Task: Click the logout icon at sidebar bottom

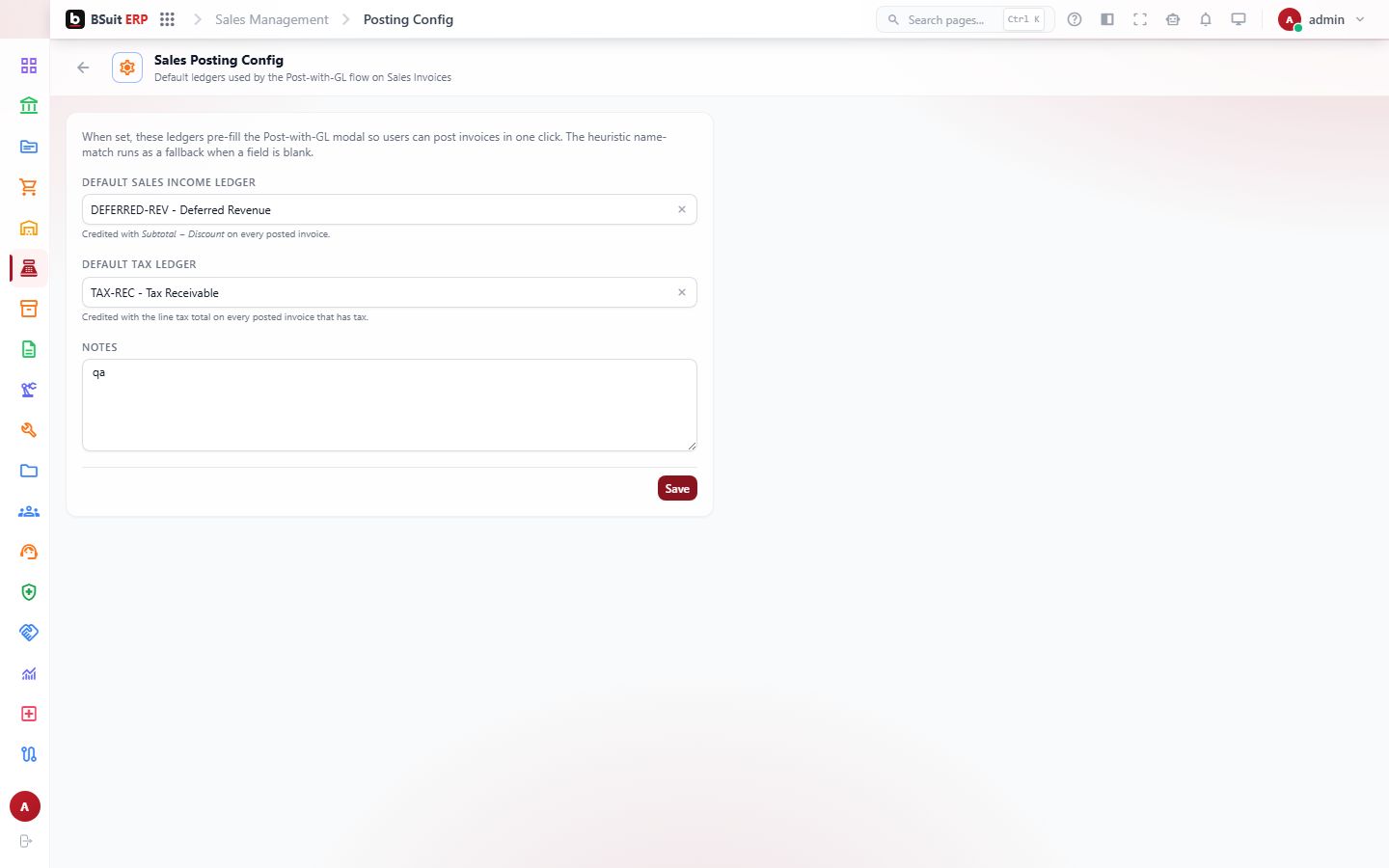Action: click(26, 841)
